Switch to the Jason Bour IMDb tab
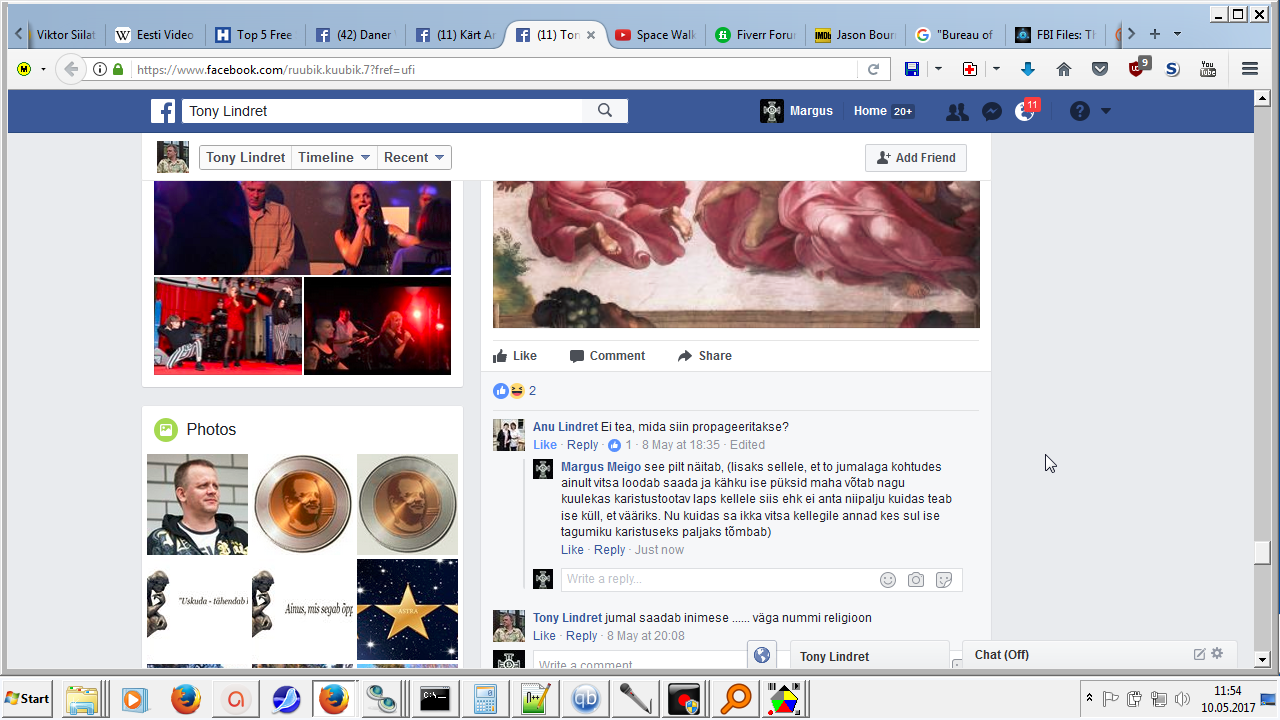 [855, 35]
